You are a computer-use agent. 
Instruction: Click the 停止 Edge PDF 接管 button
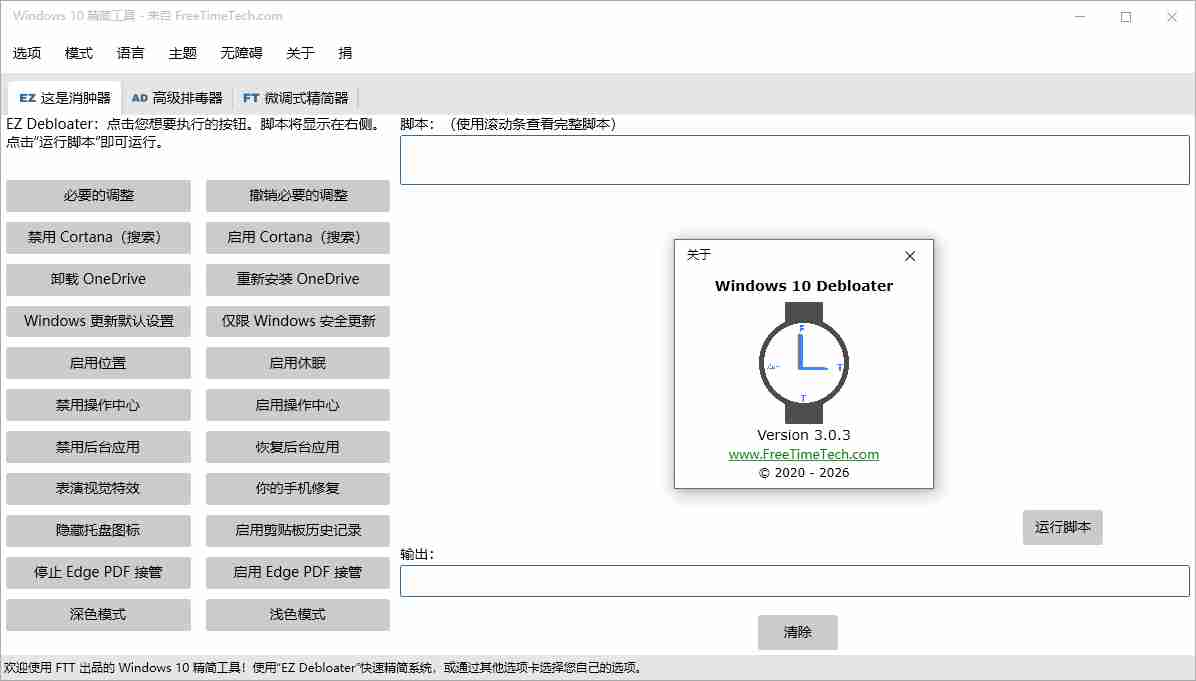click(x=98, y=572)
